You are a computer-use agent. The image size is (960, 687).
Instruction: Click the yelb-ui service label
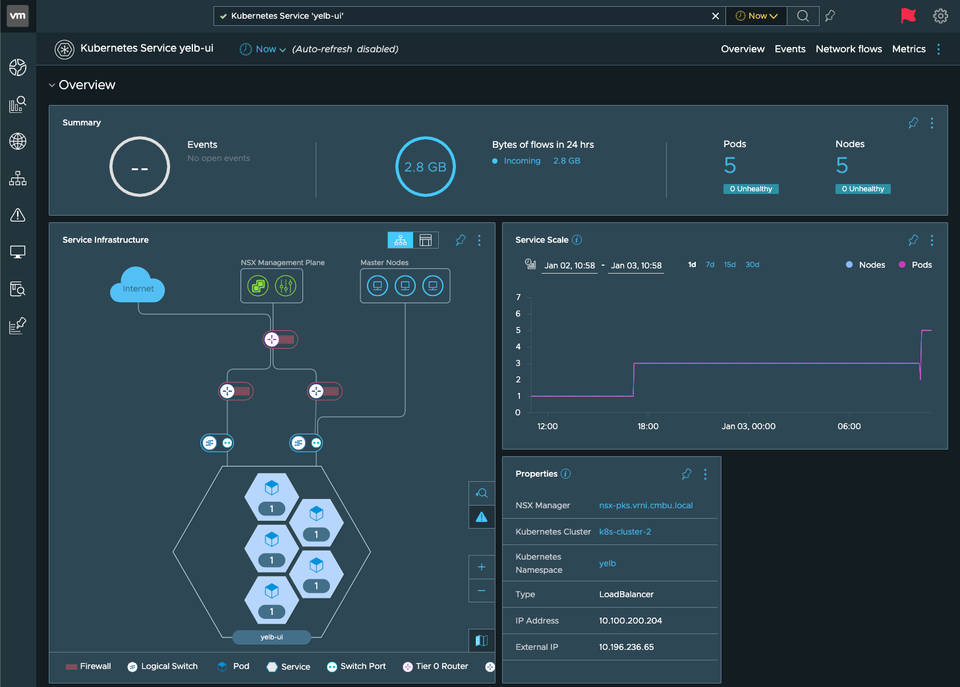271,637
